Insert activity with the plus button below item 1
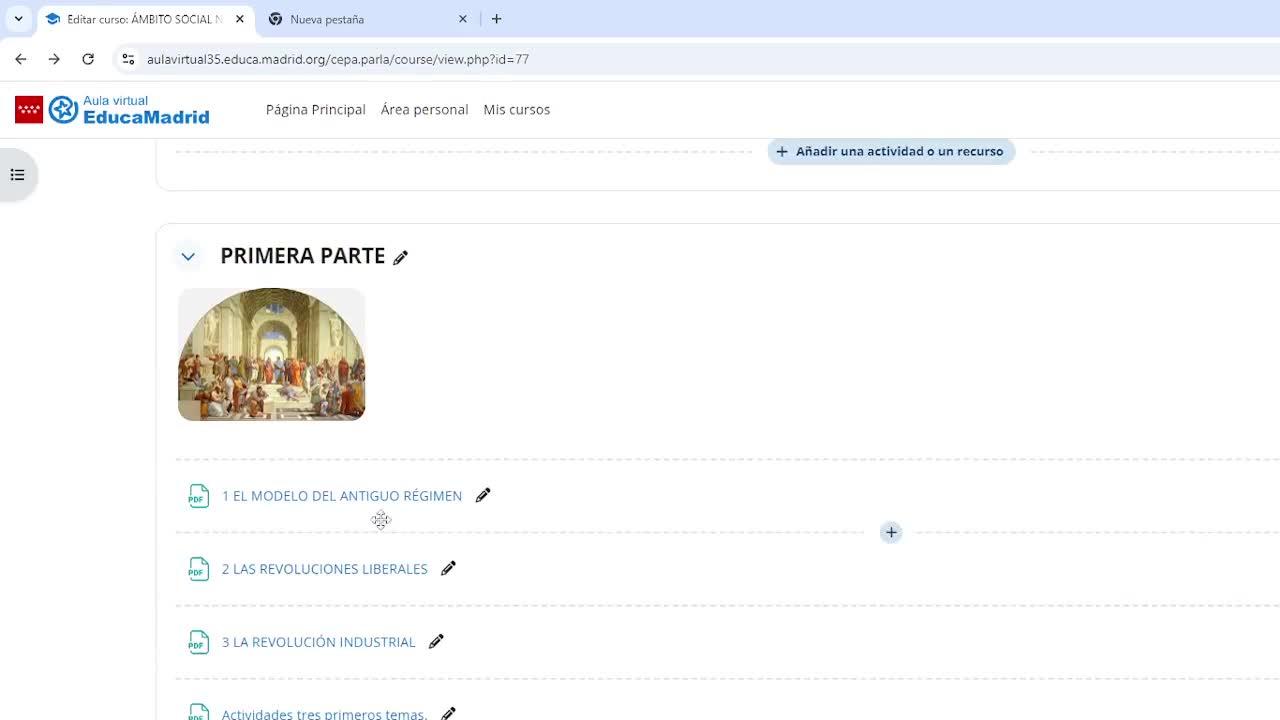This screenshot has height=720, width=1280. click(x=891, y=533)
